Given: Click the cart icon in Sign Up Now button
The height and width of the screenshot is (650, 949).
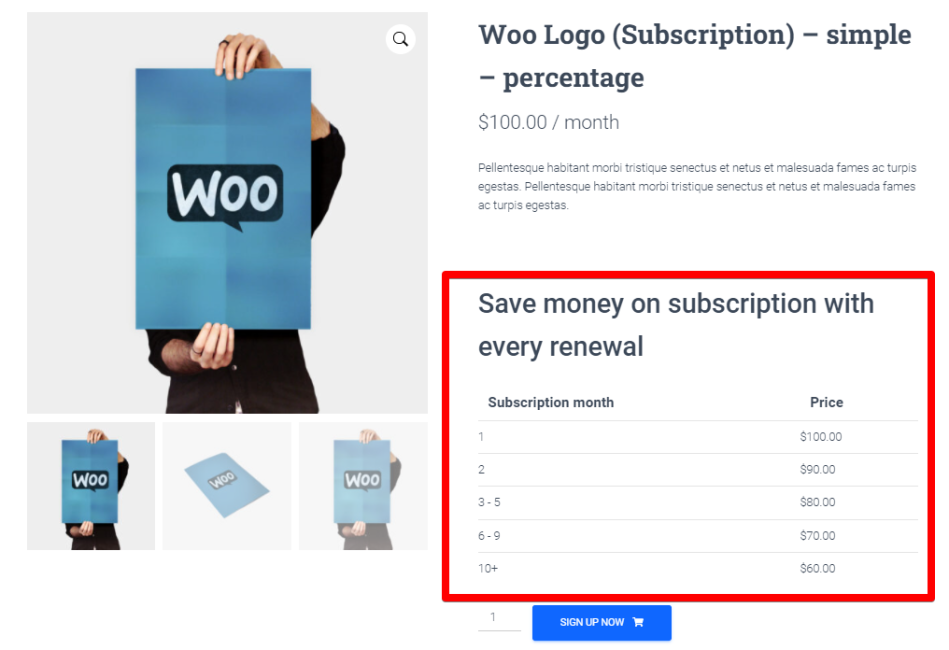Looking at the screenshot, I should [638, 622].
